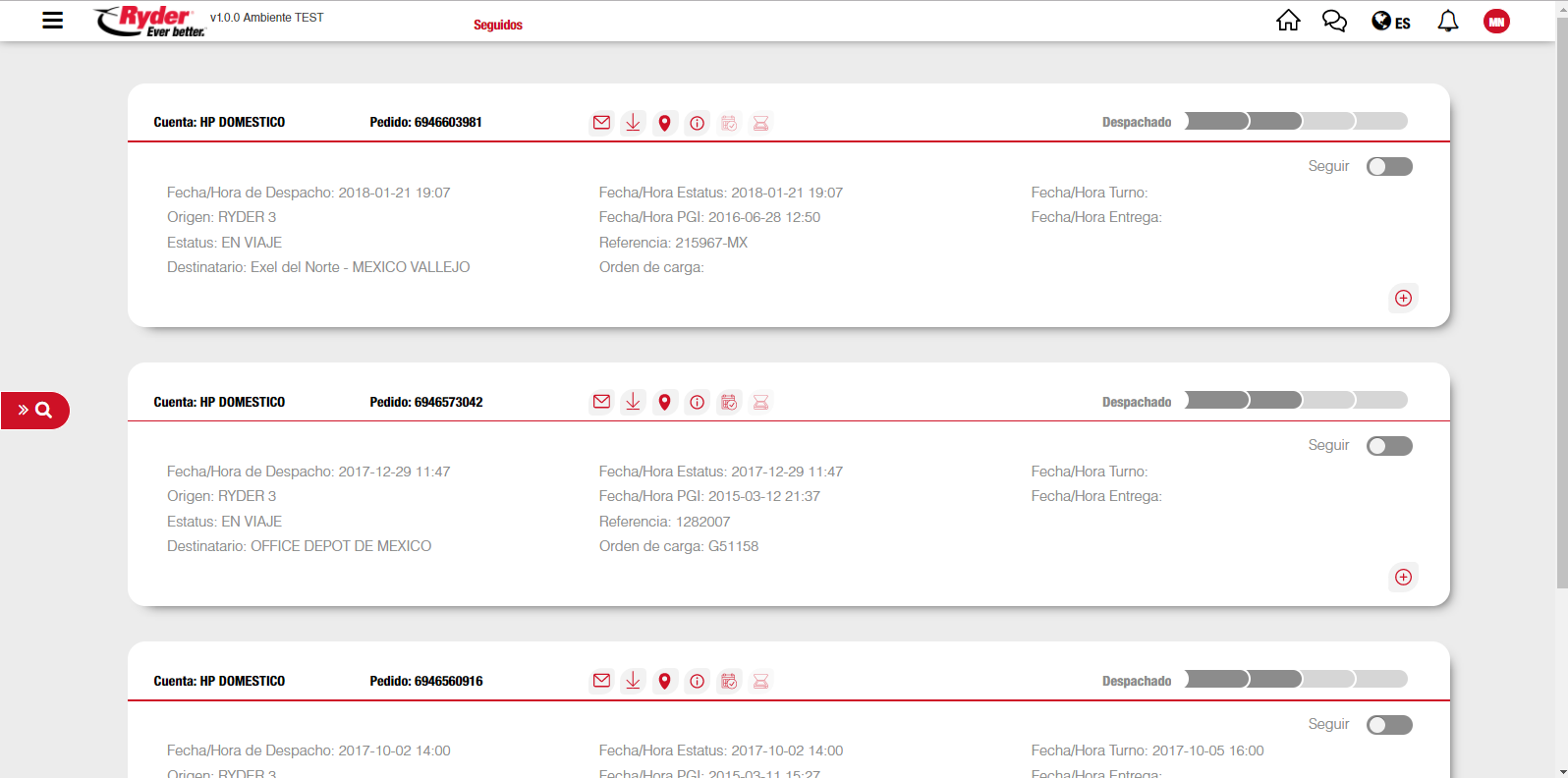Open calendar icon for order 6946560916
Screen dimensions: 1568x778
[729, 681]
